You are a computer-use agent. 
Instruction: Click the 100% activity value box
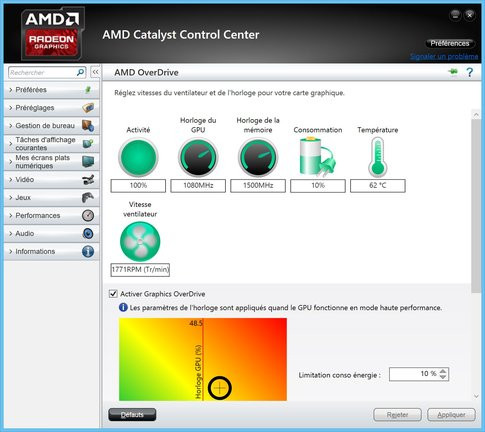(138, 186)
